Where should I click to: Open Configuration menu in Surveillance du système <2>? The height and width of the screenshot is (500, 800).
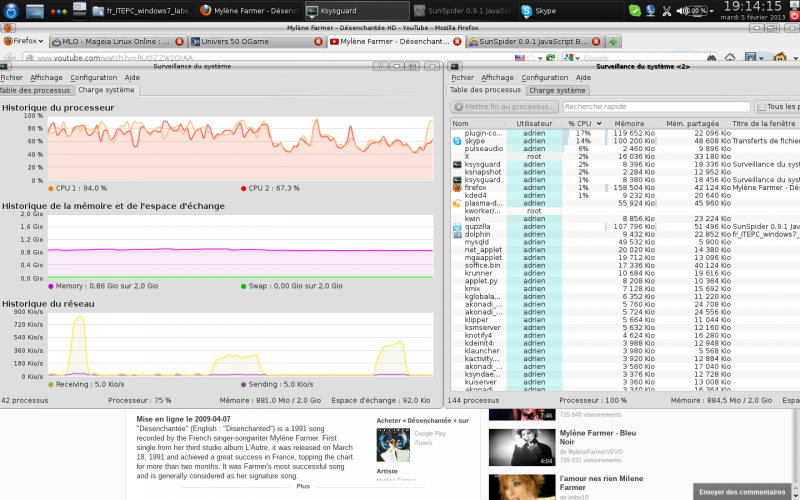(x=544, y=78)
